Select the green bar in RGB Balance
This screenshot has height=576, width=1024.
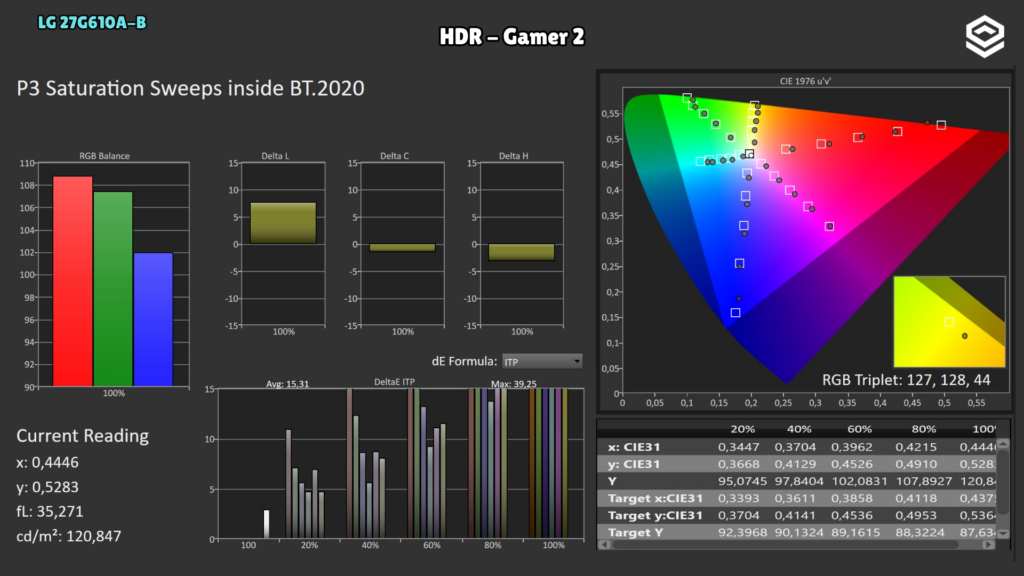(x=113, y=289)
